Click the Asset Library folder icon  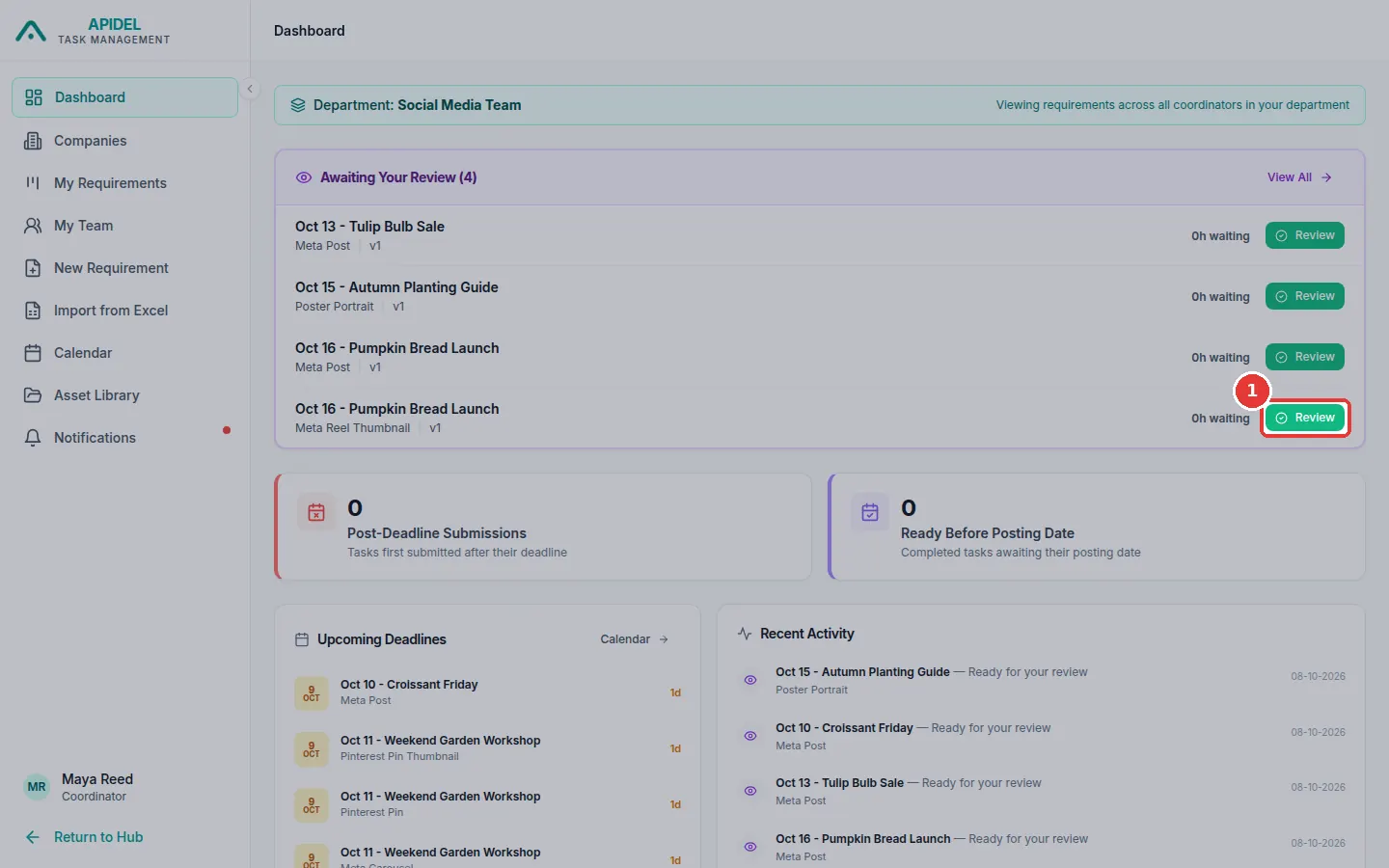33,395
